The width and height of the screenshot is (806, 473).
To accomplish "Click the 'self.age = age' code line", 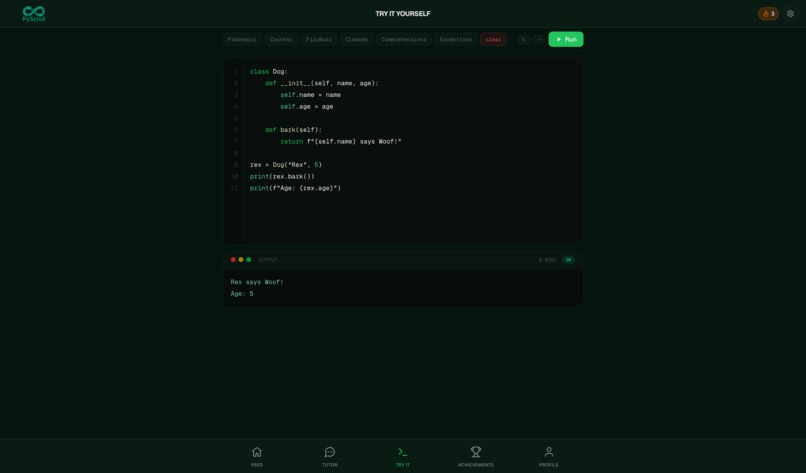I will (x=307, y=107).
